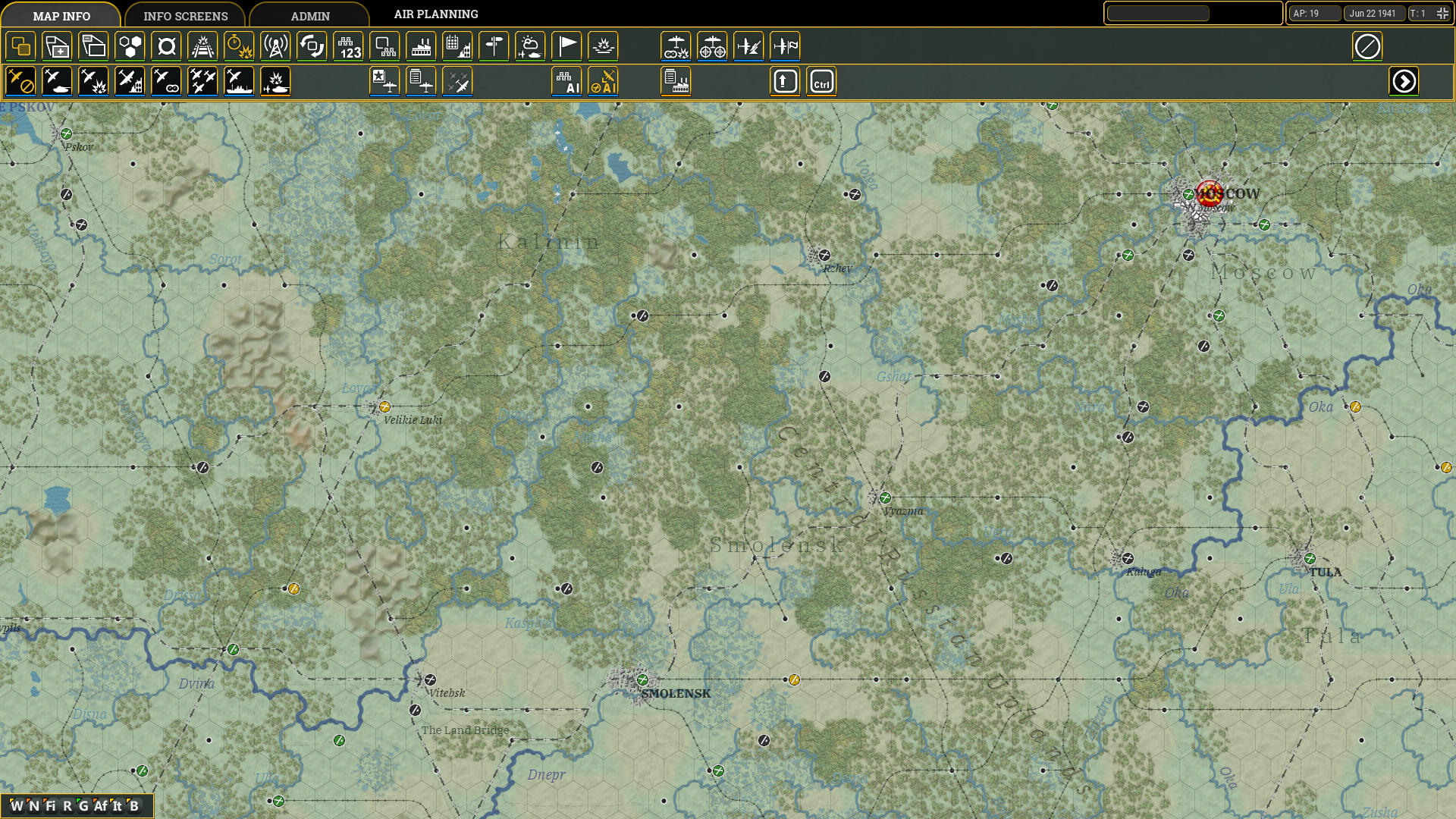Click the bomber with infinity explosion icon
This screenshot has width=1456, height=819.
(676, 46)
